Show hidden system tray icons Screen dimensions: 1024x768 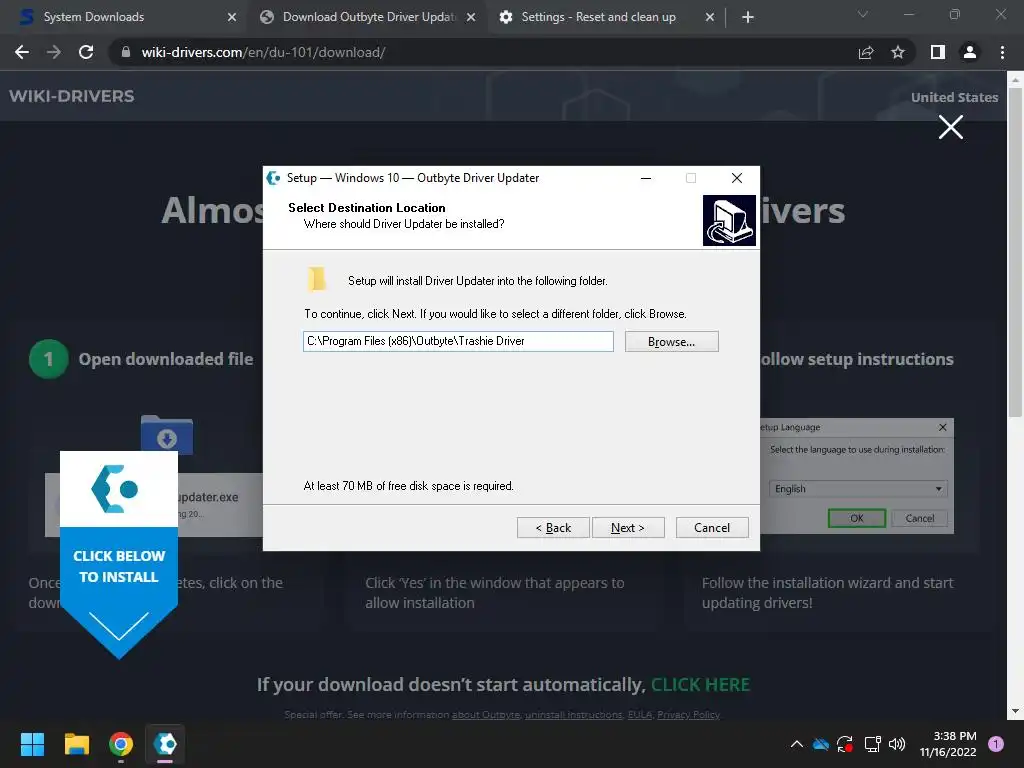coord(797,744)
